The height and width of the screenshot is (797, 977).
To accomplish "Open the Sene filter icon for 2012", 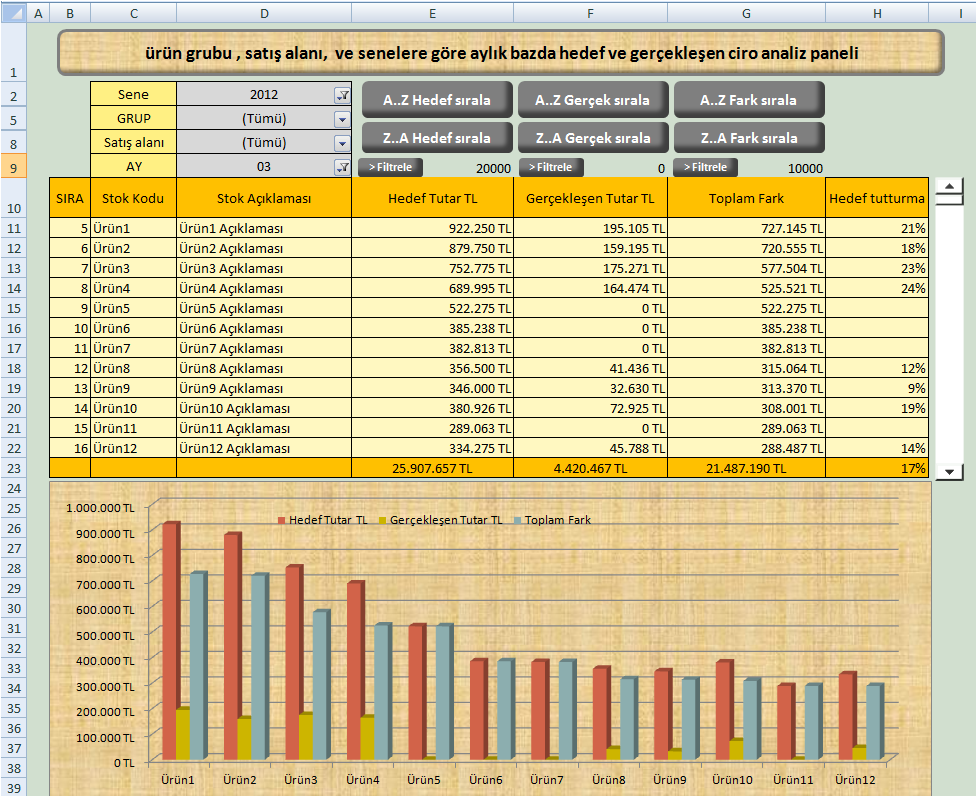I will (x=342, y=94).
